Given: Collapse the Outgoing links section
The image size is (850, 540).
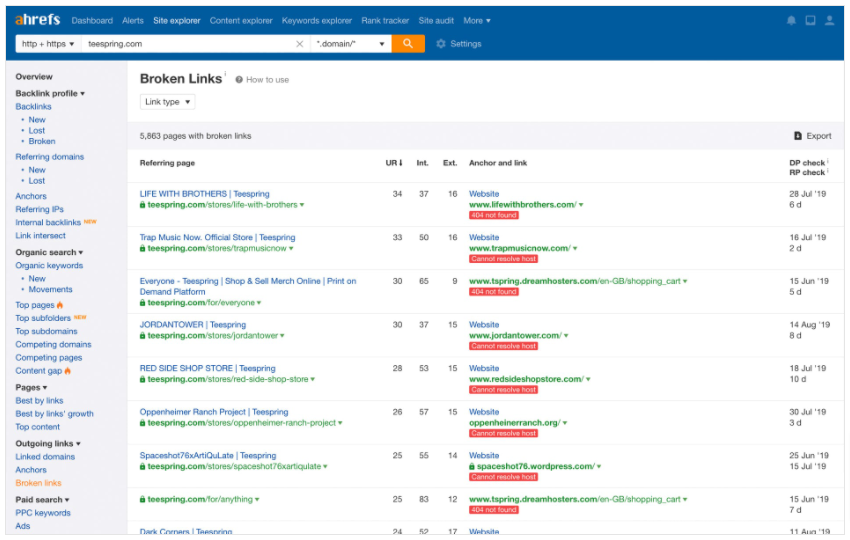Looking at the screenshot, I should pos(48,443).
